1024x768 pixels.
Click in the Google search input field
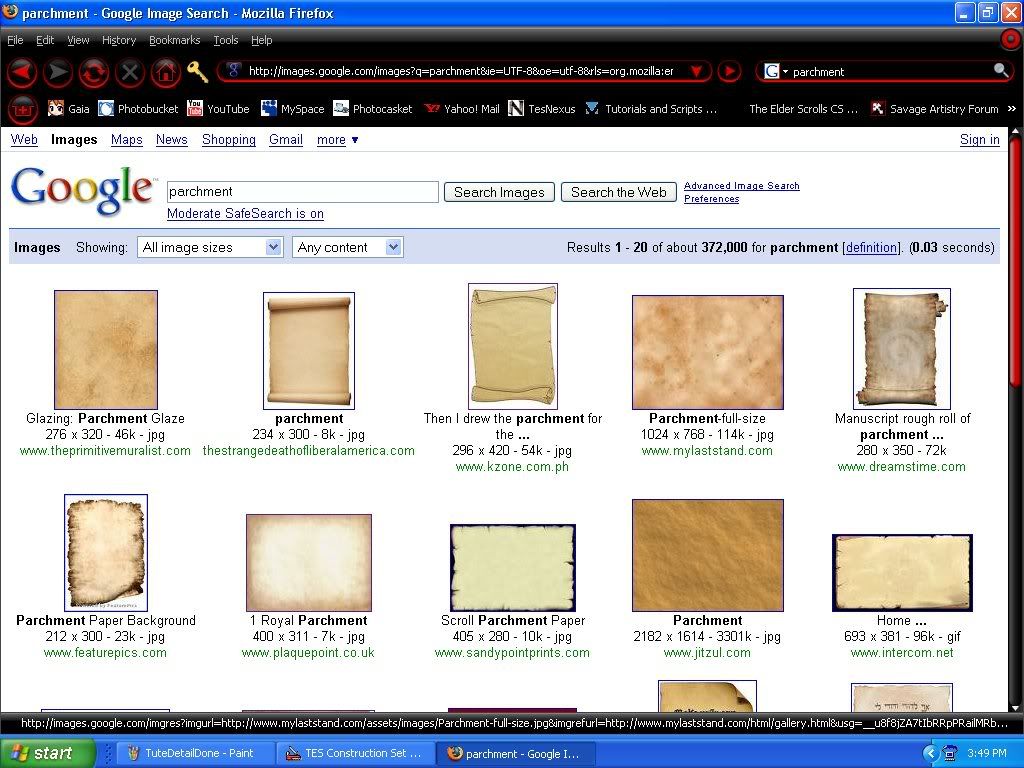click(303, 192)
